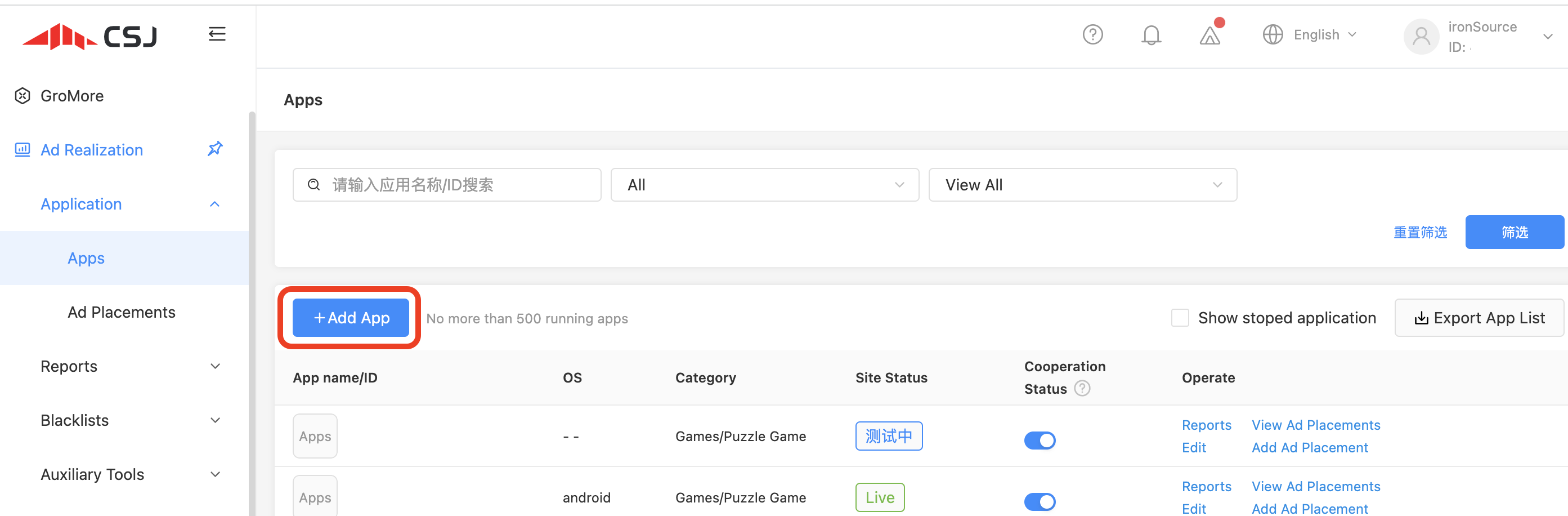Click the Cooperation Status help icon
1568x516 pixels.
[x=1082, y=389]
